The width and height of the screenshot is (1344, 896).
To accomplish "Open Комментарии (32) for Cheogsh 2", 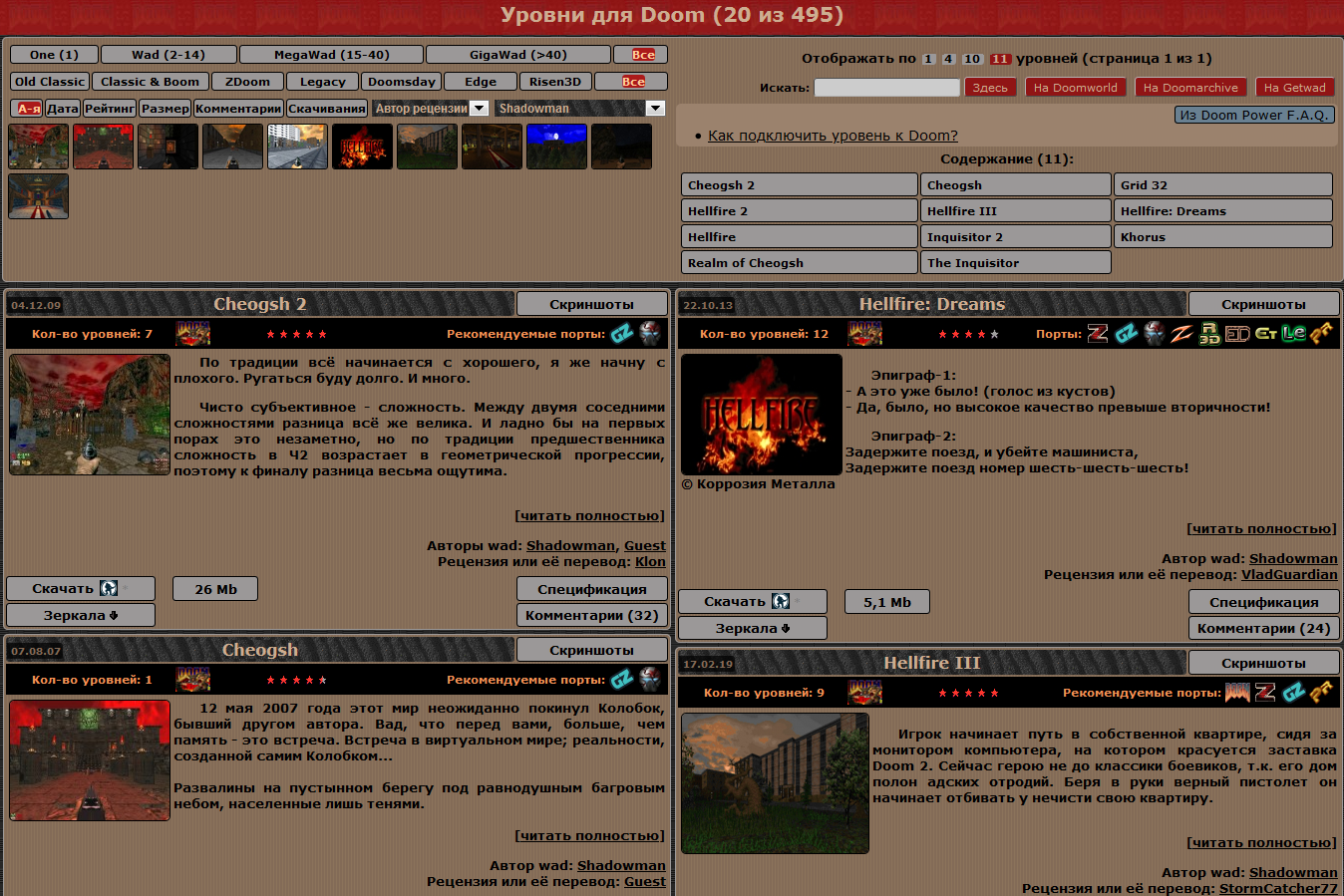I will (x=592, y=615).
